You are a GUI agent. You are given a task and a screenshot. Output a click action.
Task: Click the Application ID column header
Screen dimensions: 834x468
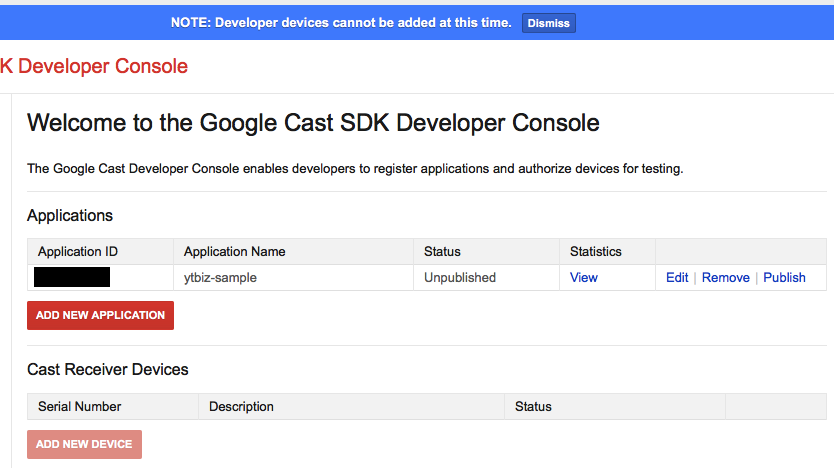click(x=101, y=252)
